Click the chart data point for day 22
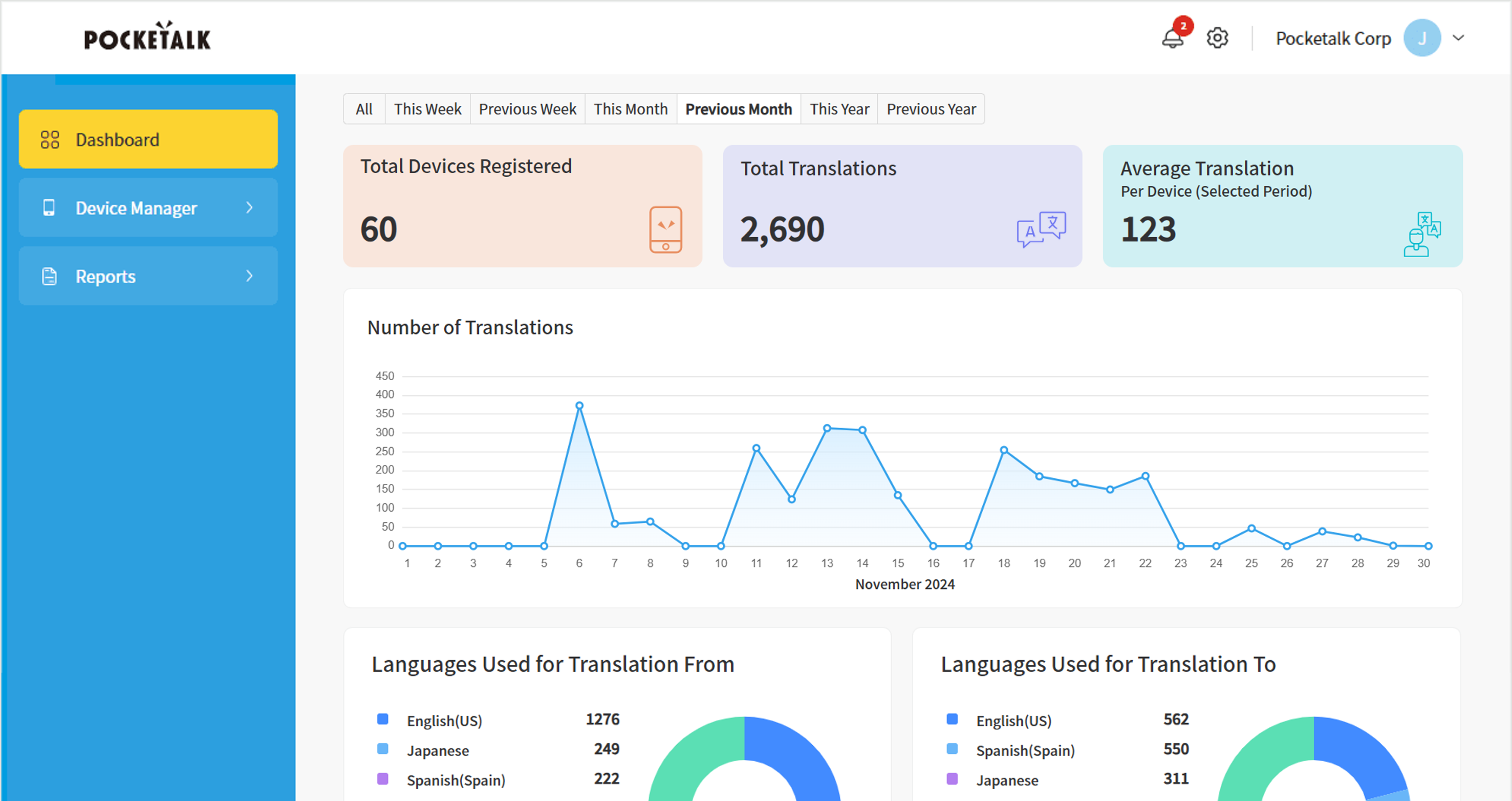The image size is (1512, 801). pyautogui.click(x=1145, y=476)
